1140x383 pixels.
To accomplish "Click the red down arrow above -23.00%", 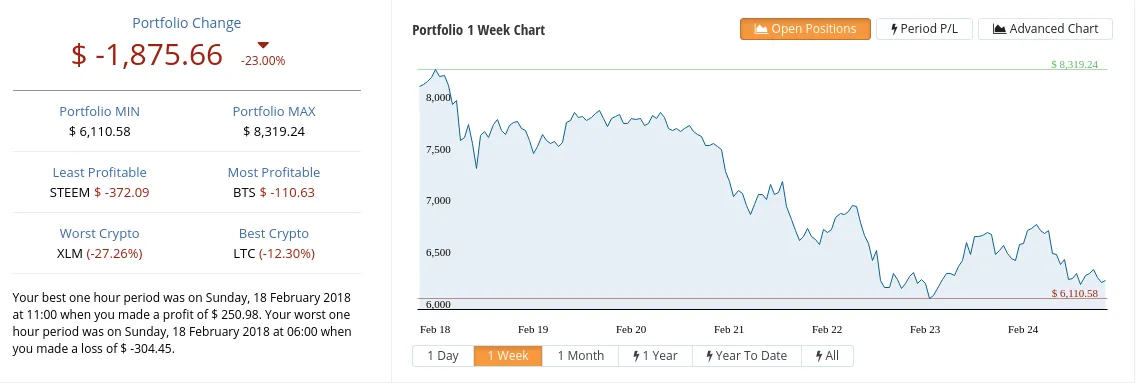I will (x=263, y=45).
